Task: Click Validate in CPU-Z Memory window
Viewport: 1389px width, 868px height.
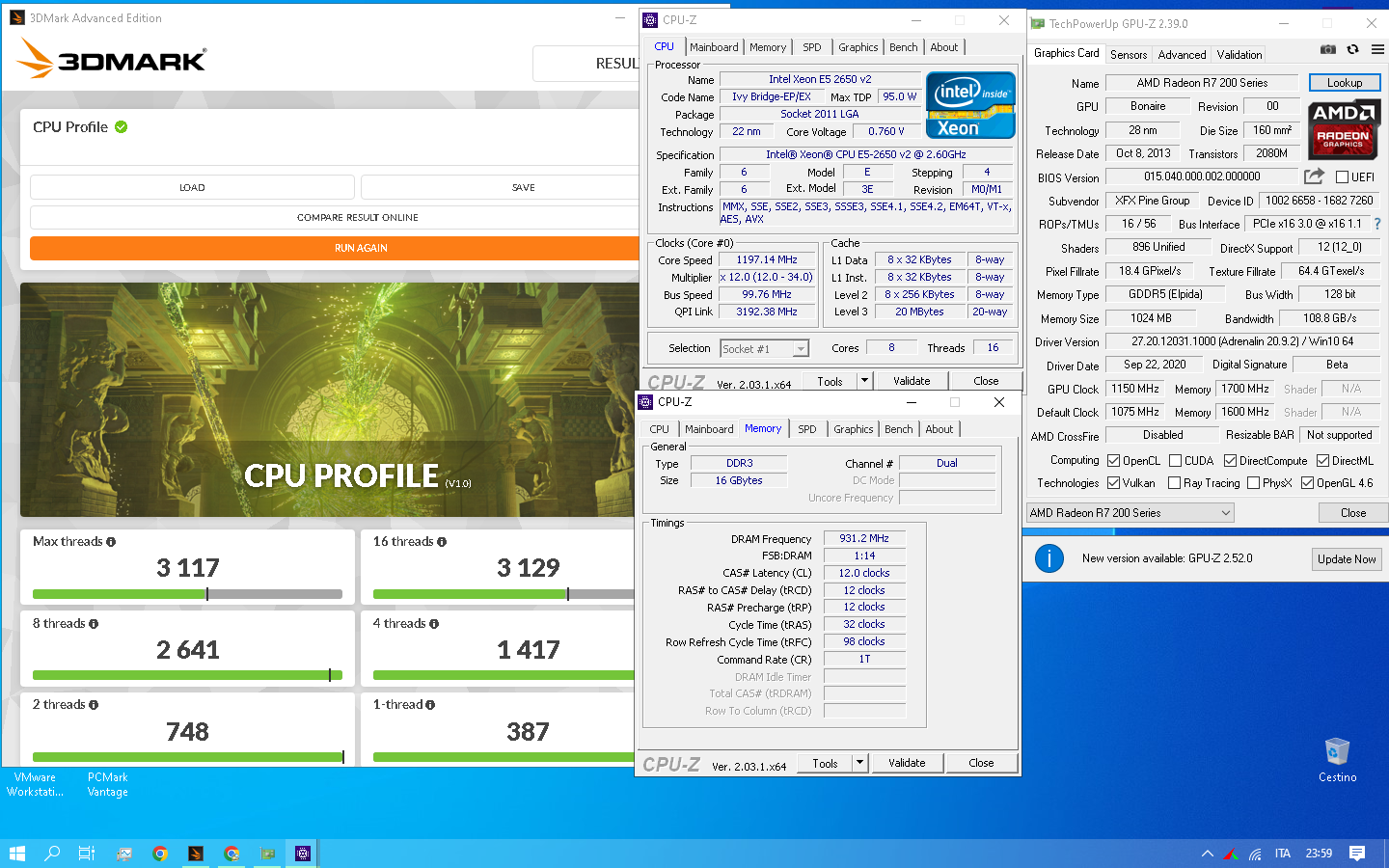Action: click(x=907, y=763)
